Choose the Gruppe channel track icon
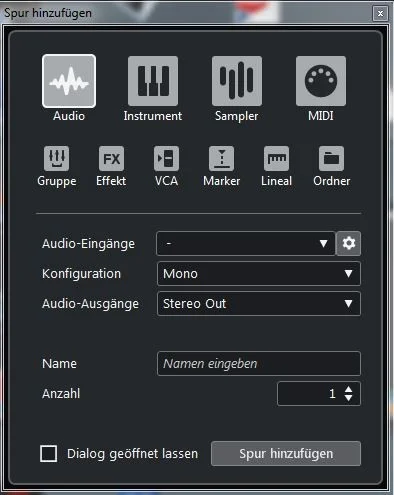394x495 pixels. point(57,158)
